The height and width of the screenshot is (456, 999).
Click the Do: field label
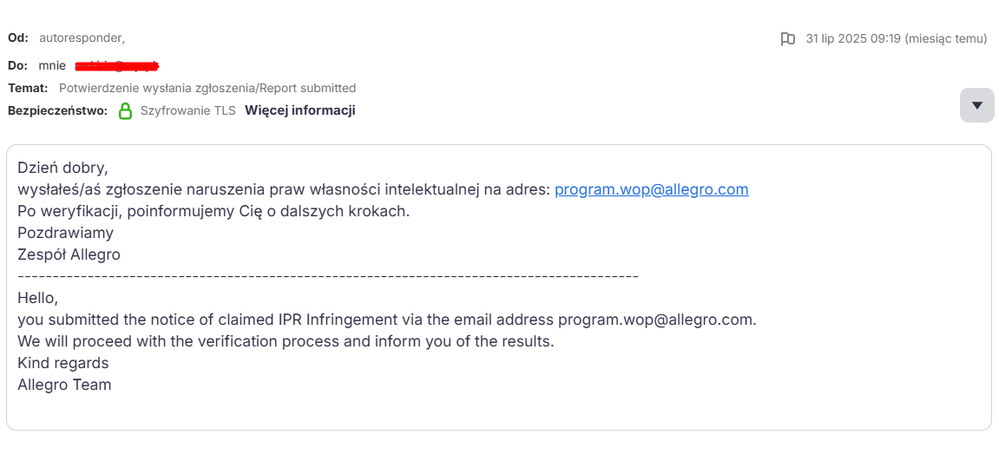(18, 66)
